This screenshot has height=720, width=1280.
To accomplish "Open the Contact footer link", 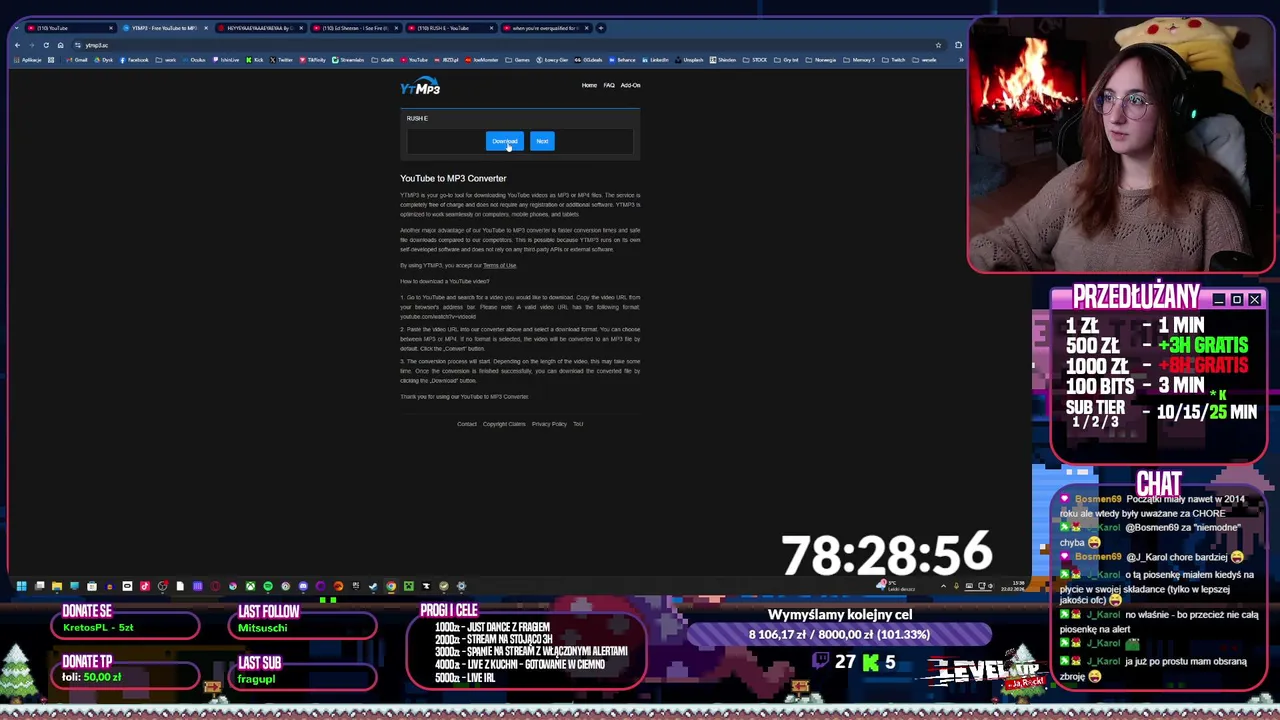I will tap(467, 424).
